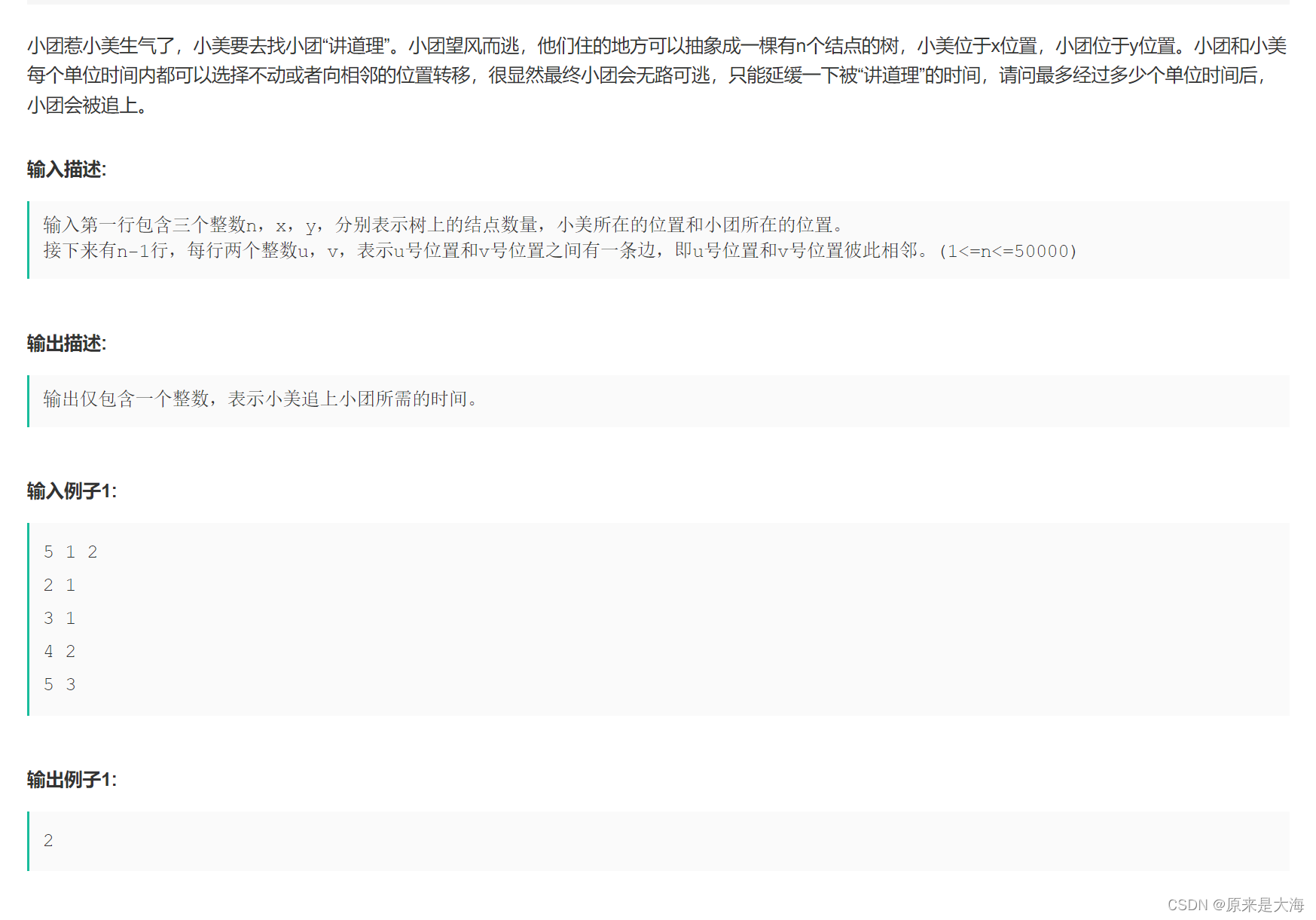This screenshot has width=1316, height=920.
Task: Click the sample output value '2'
Action: (x=48, y=841)
